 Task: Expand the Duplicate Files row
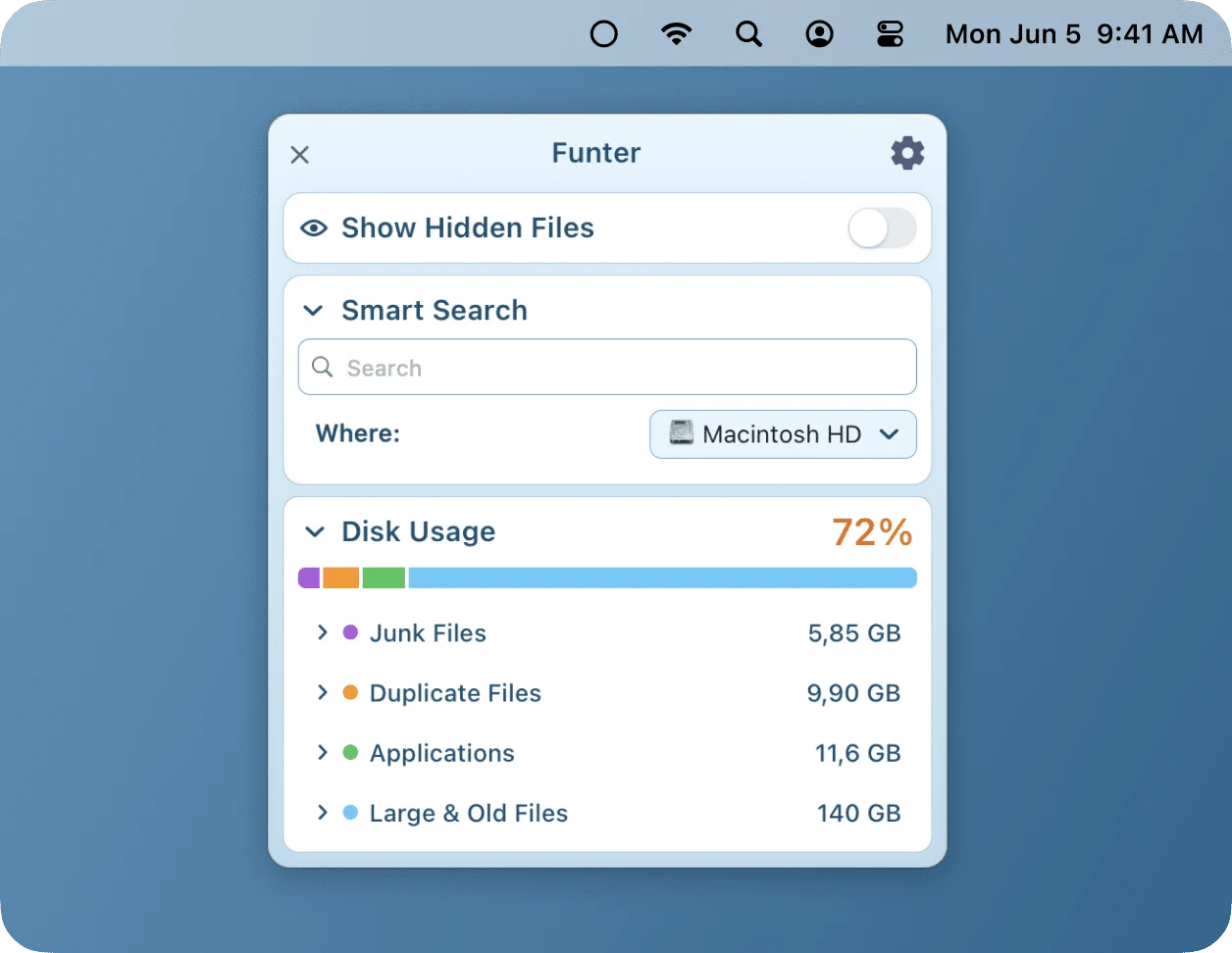pos(322,692)
